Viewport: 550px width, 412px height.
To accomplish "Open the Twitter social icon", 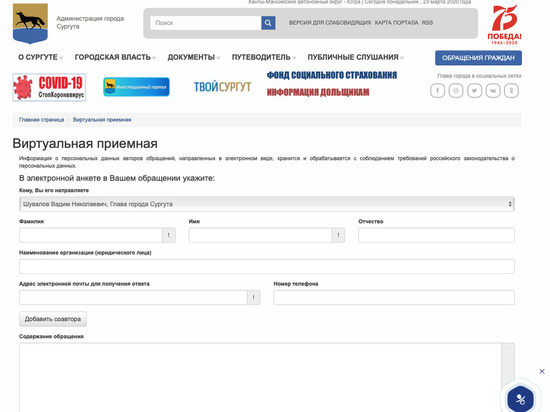I will tap(474, 91).
